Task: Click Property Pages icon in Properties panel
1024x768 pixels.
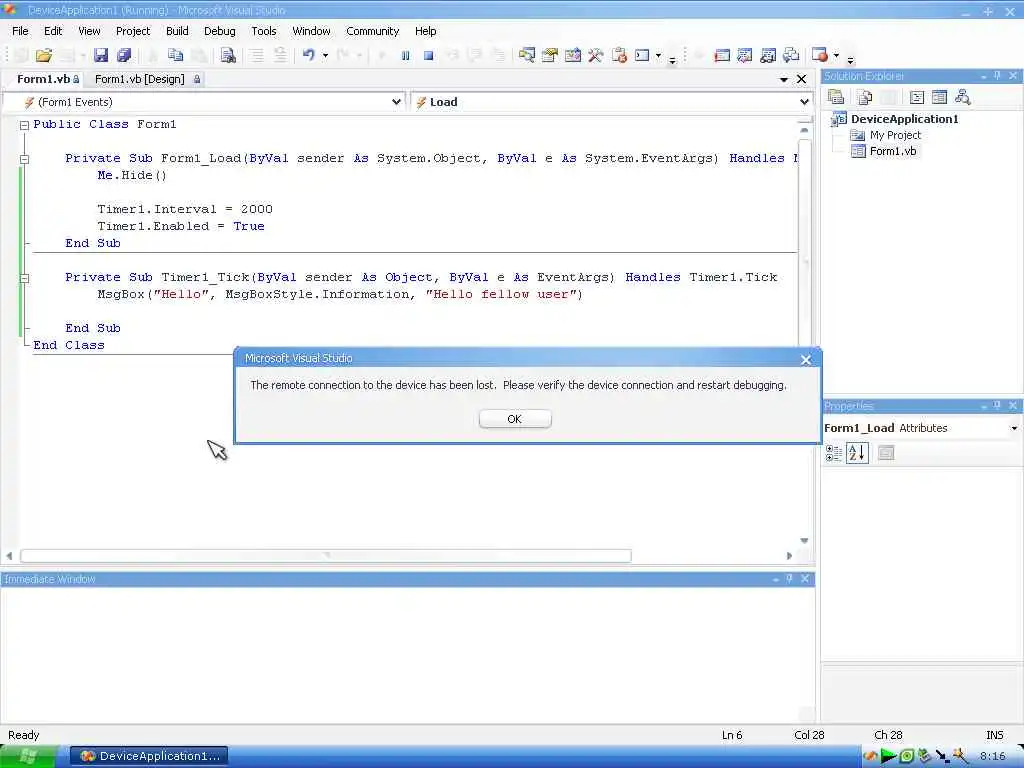Action: pyautogui.click(x=886, y=453)
